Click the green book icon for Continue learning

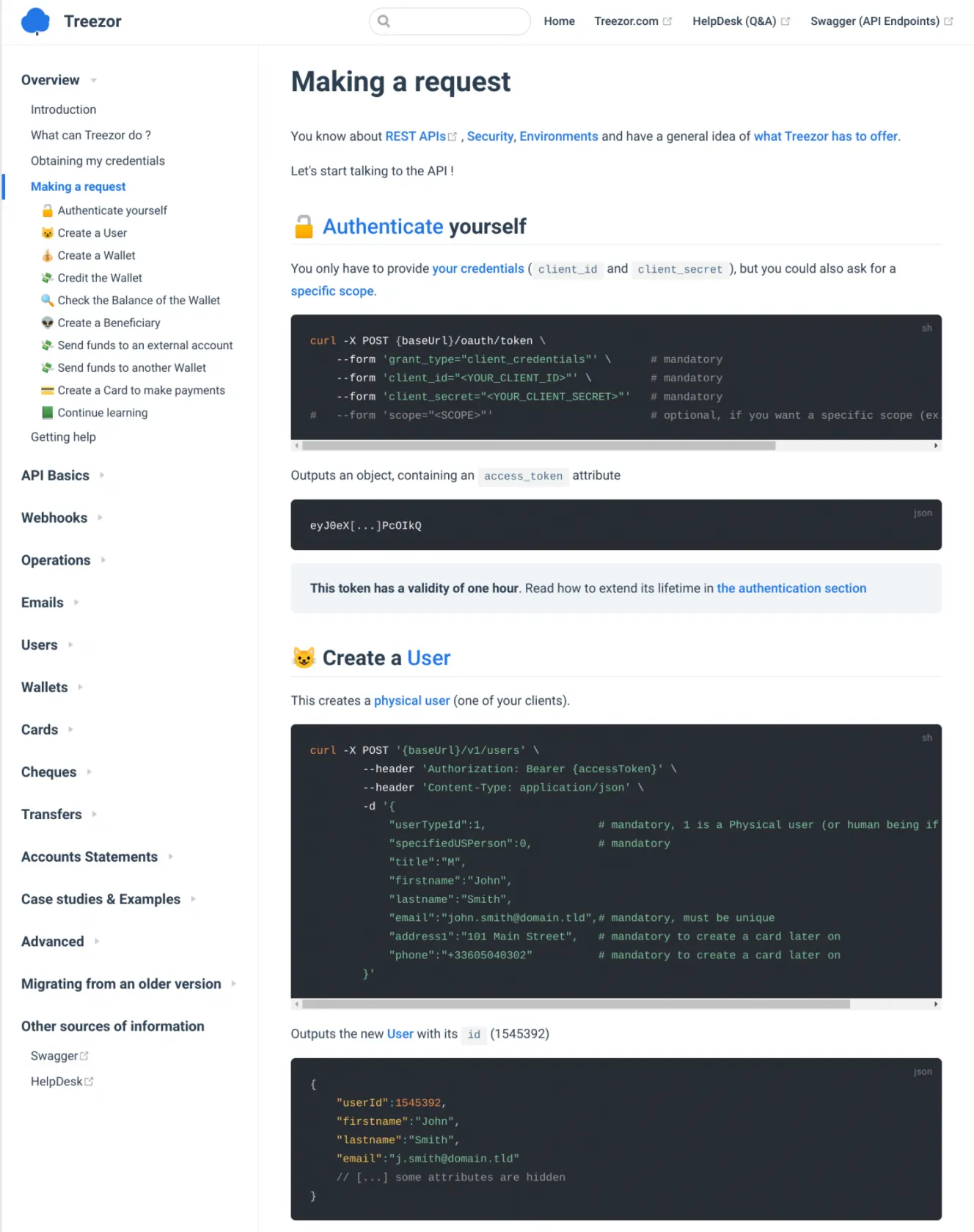tap(48, 414)
